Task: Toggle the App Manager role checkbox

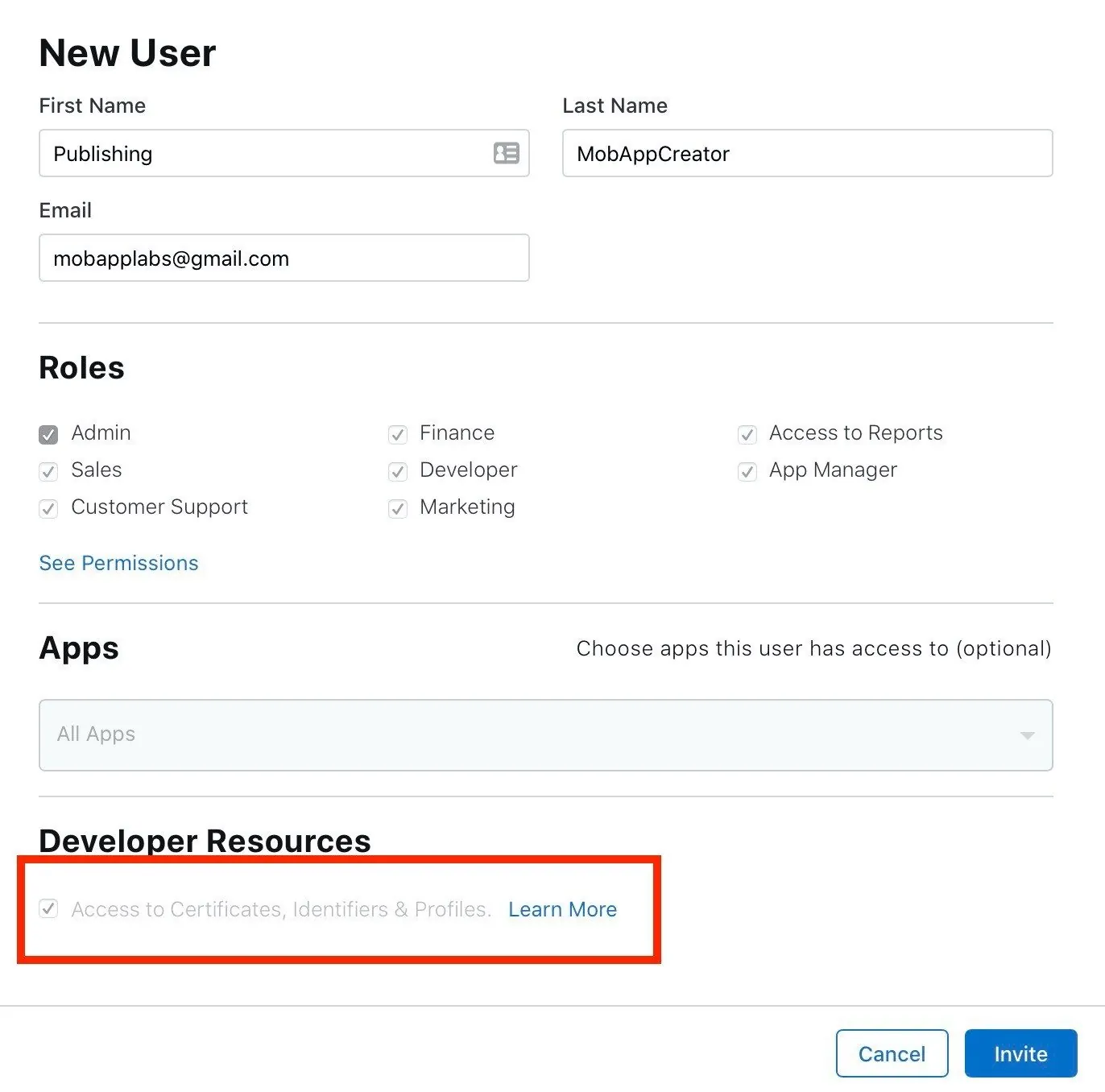Action: (747, 472)
